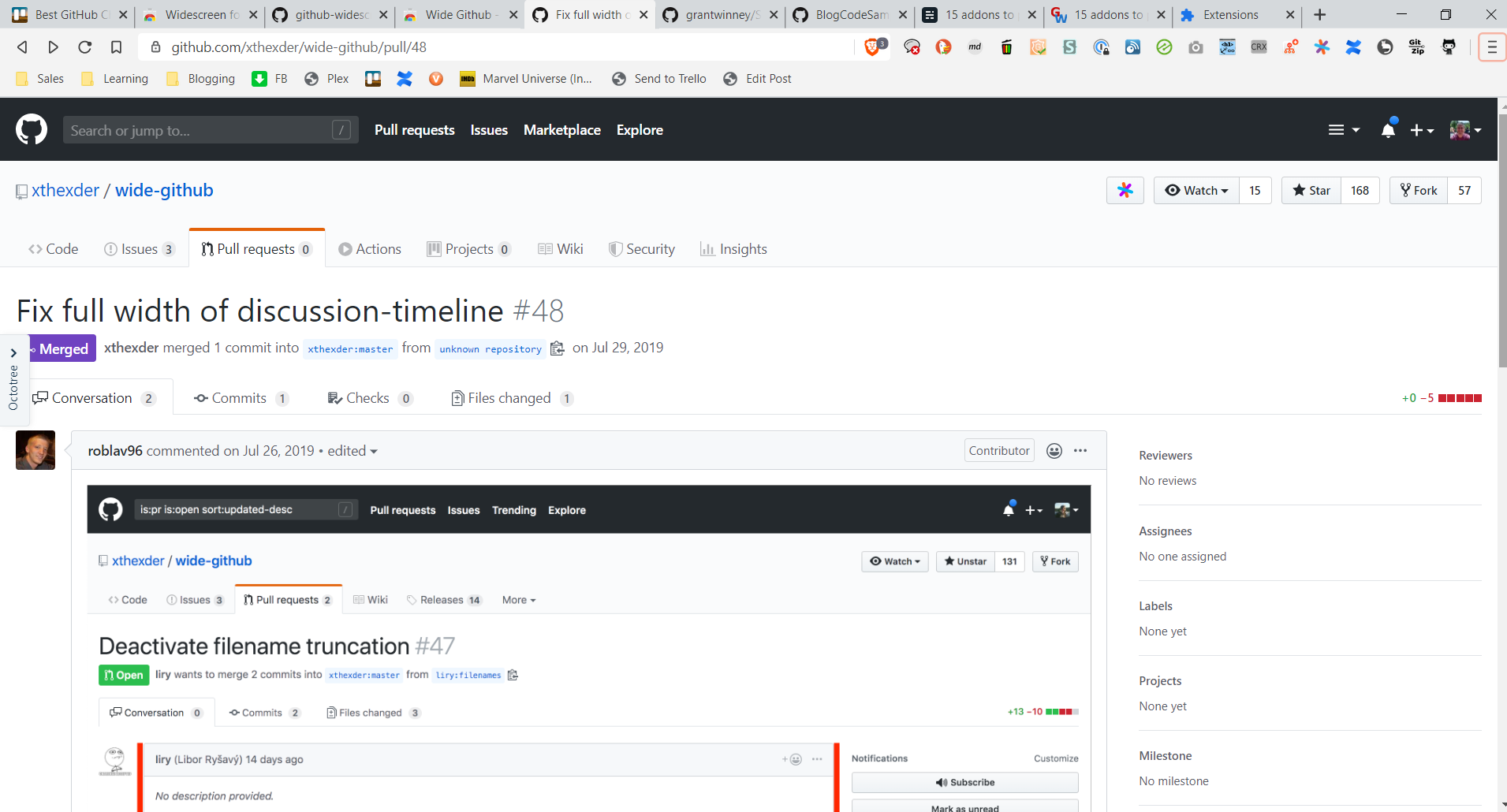Reload the page with refresh icon
Viewport: 1507px width, 812px height.
click(x=84, y=47)
